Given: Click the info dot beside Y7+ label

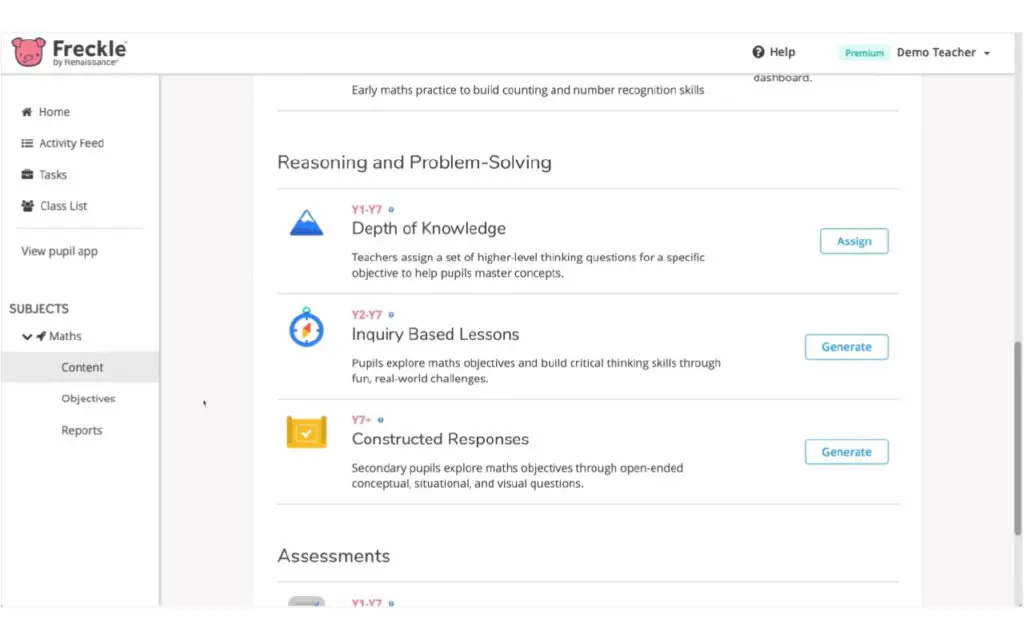Looking at the screenshot, I should pyautogui.click(x=381, y=420).
